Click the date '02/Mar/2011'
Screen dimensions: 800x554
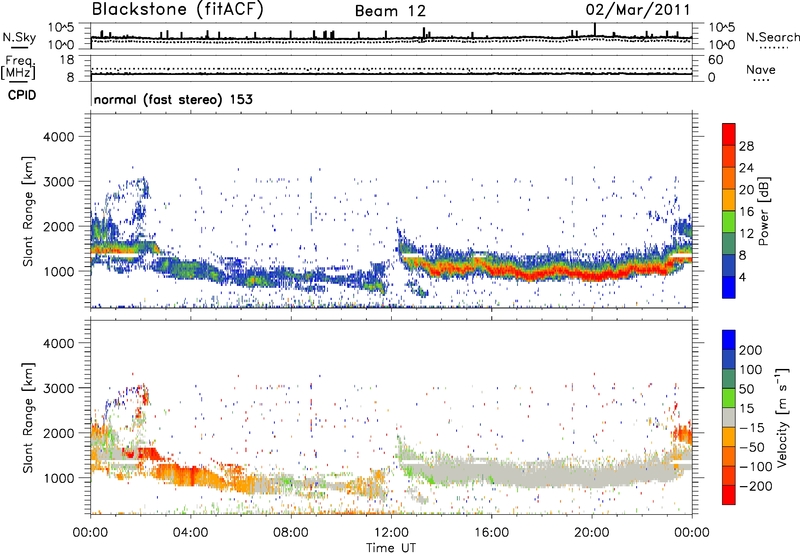[638, 9]
